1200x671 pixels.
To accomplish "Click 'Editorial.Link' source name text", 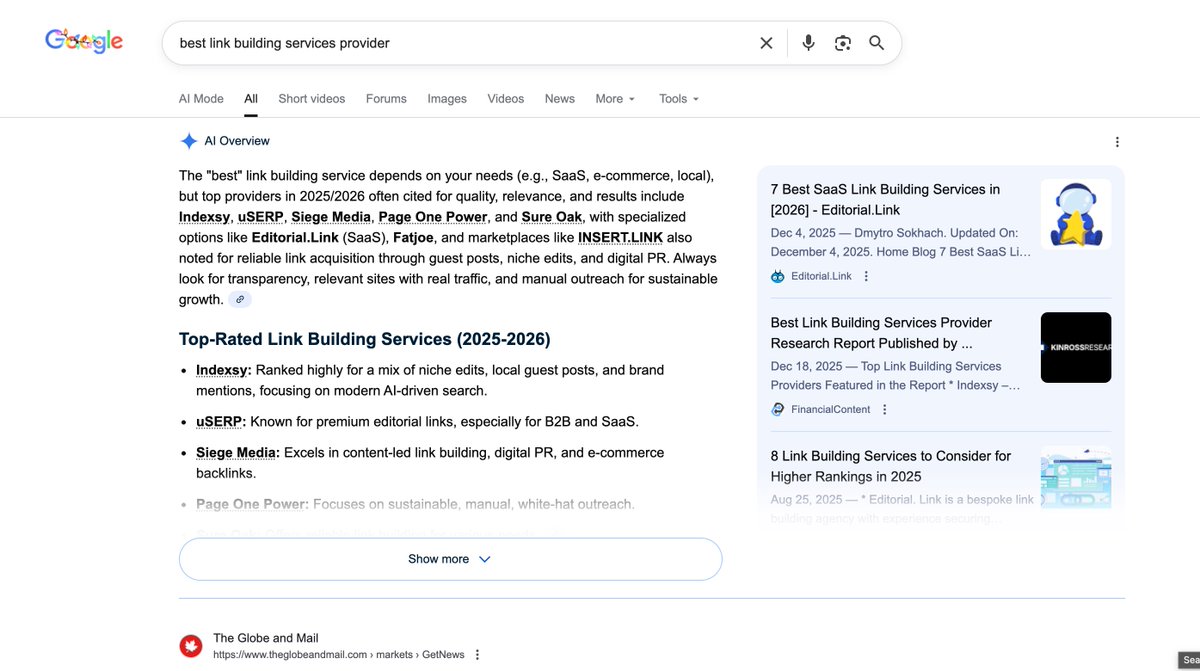I will click(x=821, y=276).
